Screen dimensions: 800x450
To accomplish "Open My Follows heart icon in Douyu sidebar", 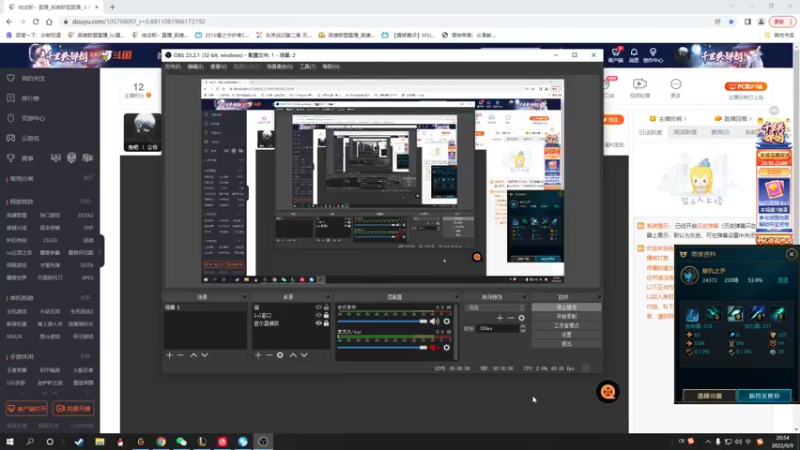I will 11,78.
